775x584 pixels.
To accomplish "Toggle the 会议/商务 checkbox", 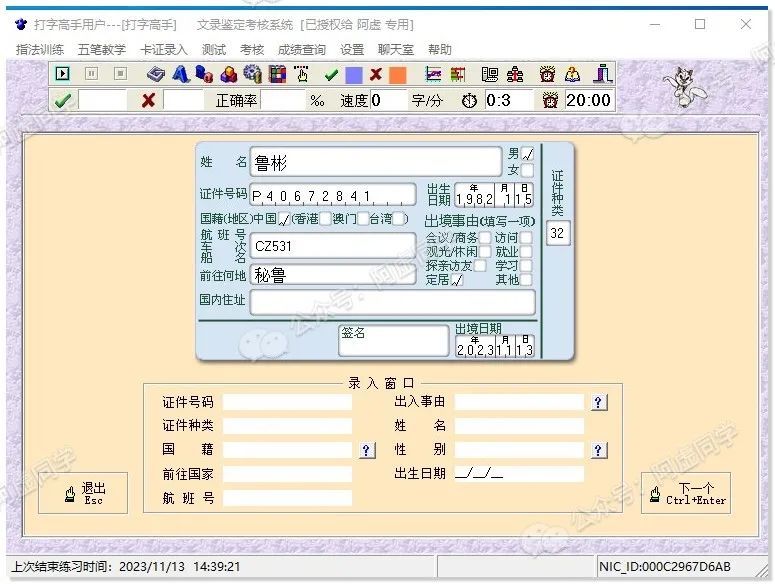I will tap(485, 238).
